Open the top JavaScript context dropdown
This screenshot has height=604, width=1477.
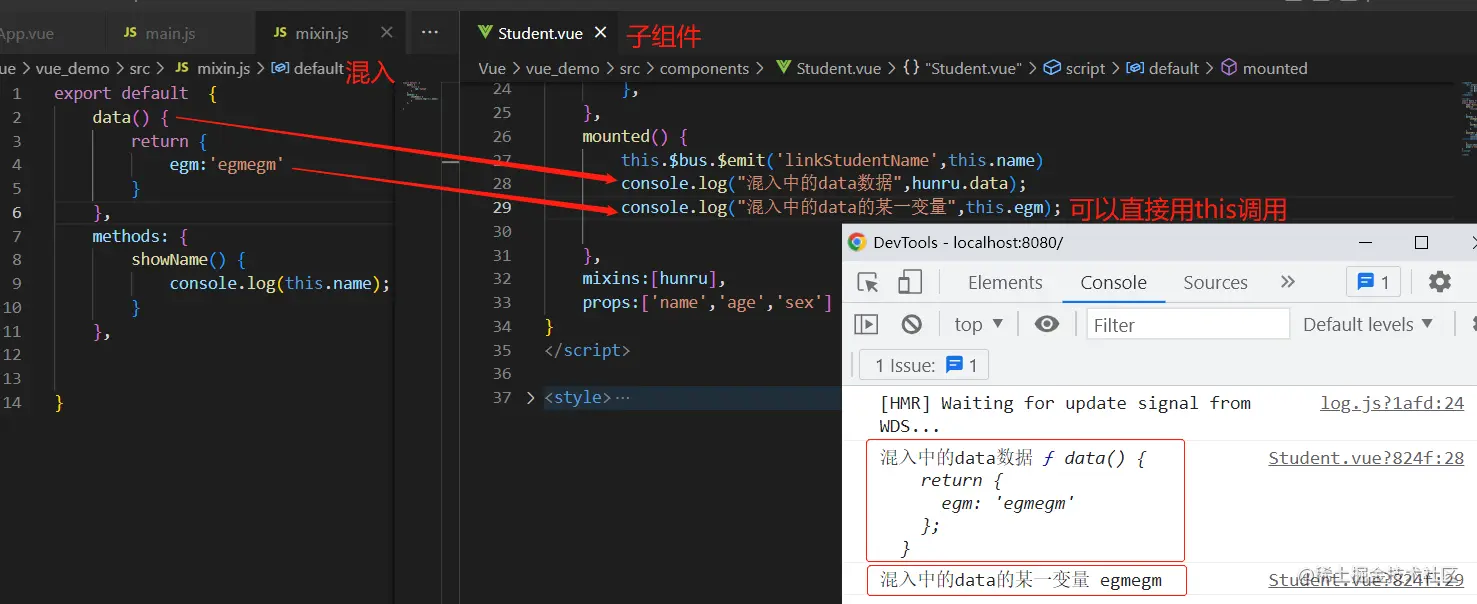pos(979,324)
